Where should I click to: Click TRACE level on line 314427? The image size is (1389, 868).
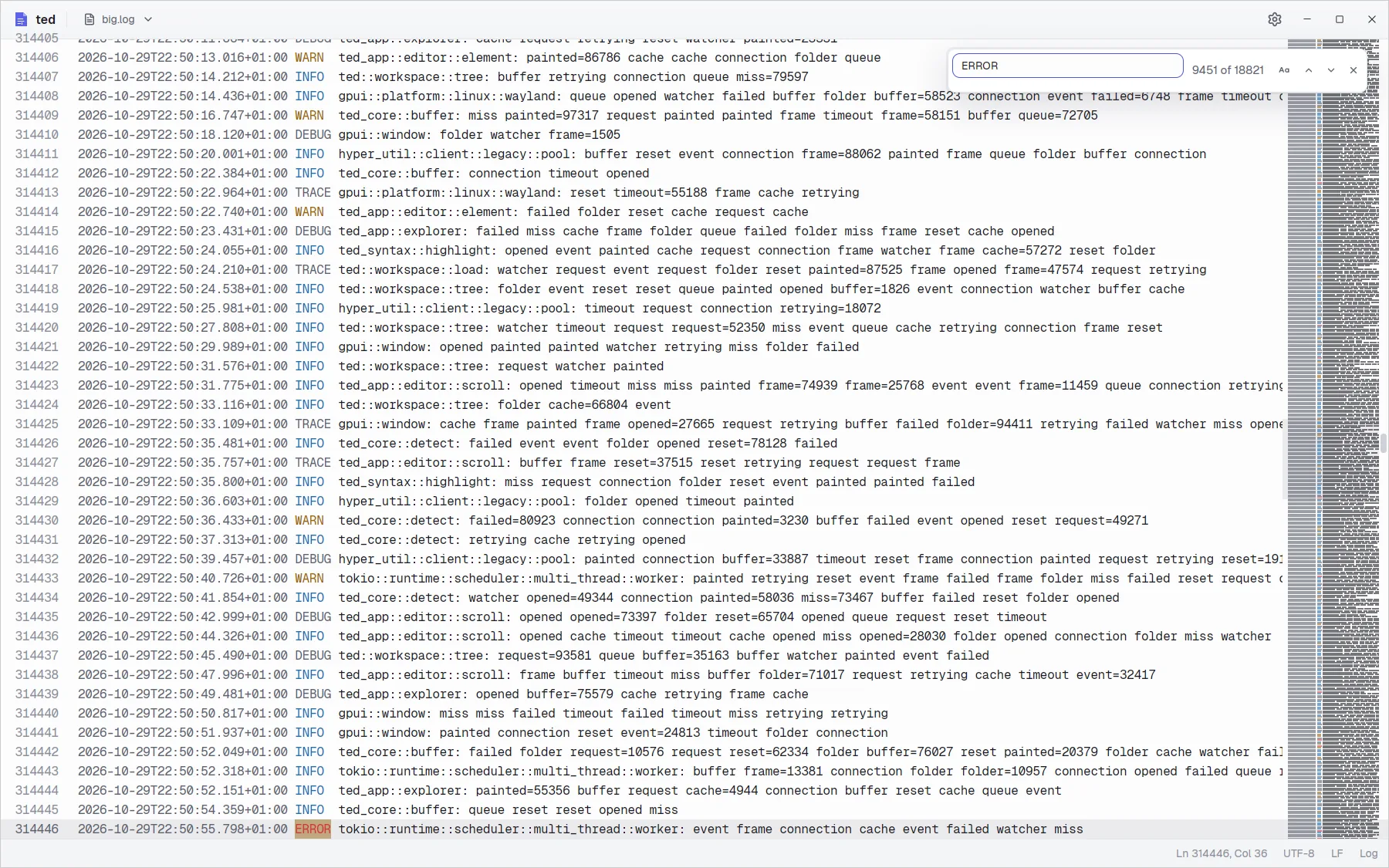[x=313, y=463]
